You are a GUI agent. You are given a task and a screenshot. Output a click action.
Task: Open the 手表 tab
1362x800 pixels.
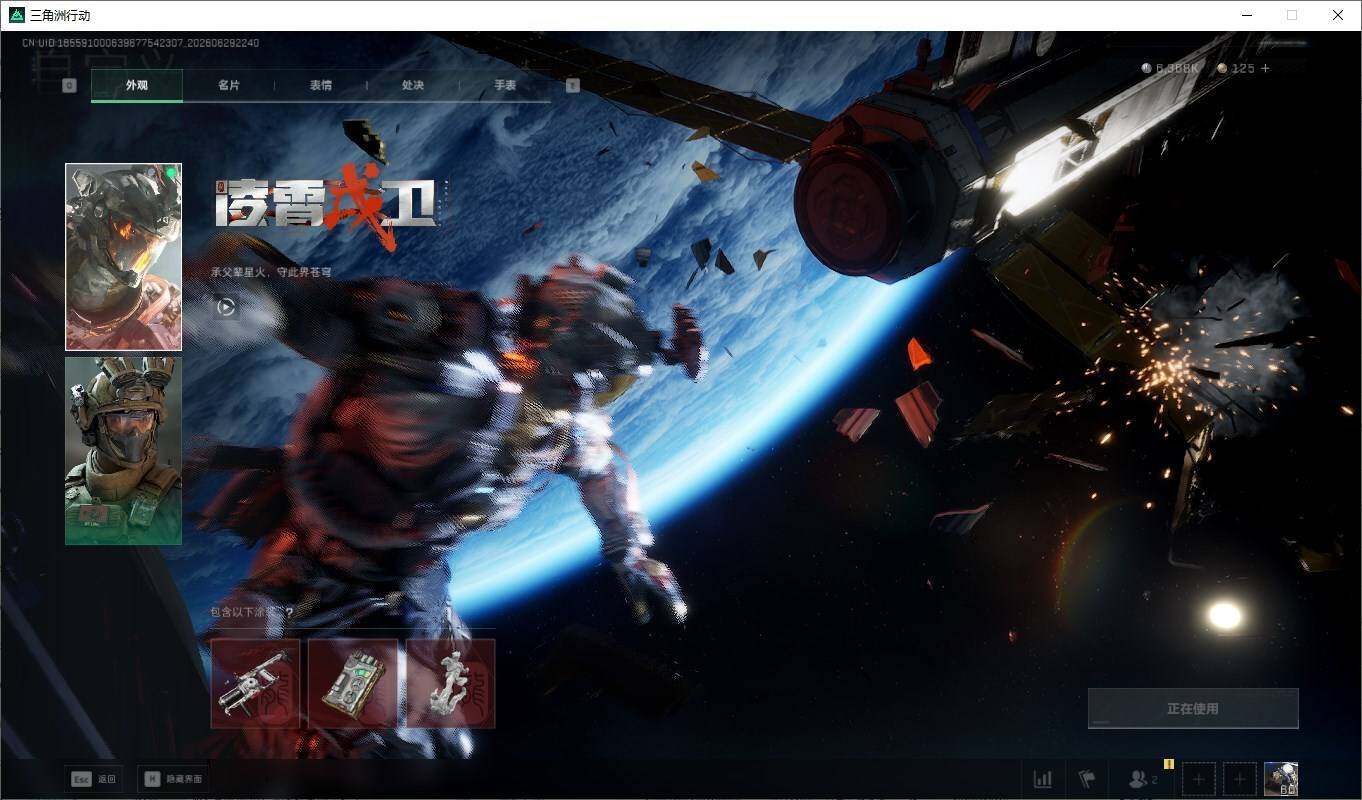click(x=505, y=85)
